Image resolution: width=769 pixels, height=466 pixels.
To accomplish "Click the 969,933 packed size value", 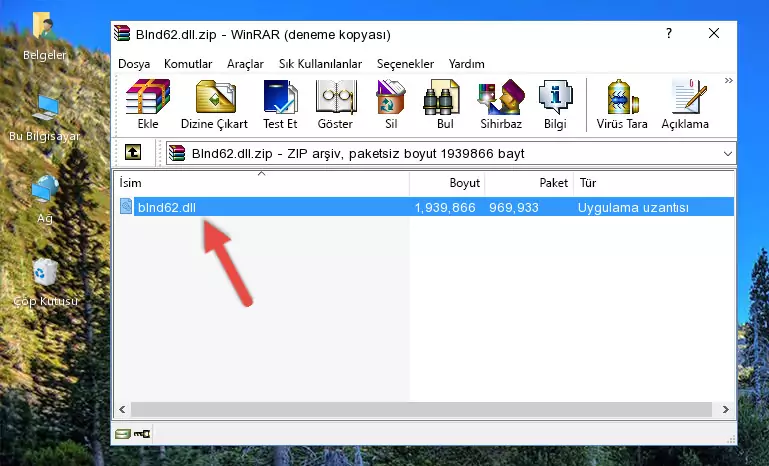I will (513, 207).
